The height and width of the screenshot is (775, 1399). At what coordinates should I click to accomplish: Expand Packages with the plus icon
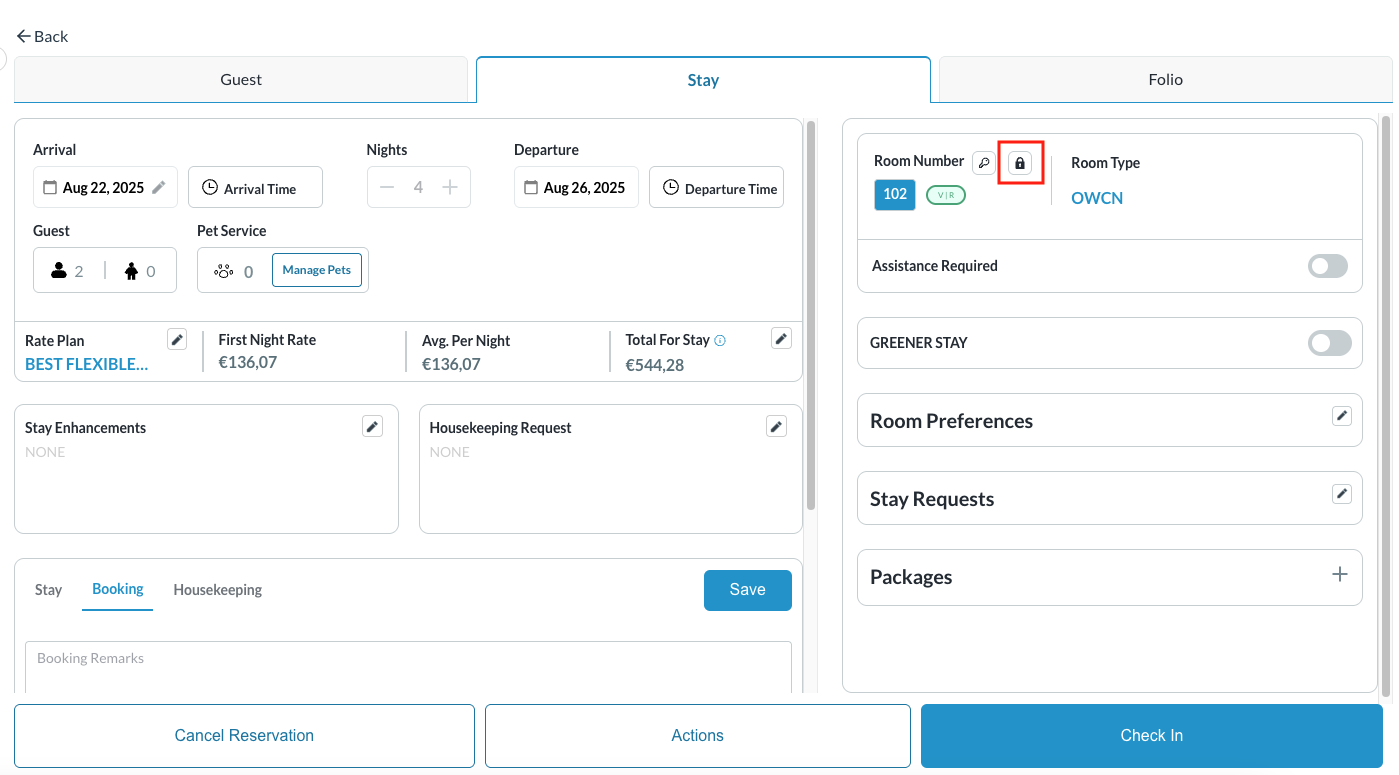(1340, 575)
